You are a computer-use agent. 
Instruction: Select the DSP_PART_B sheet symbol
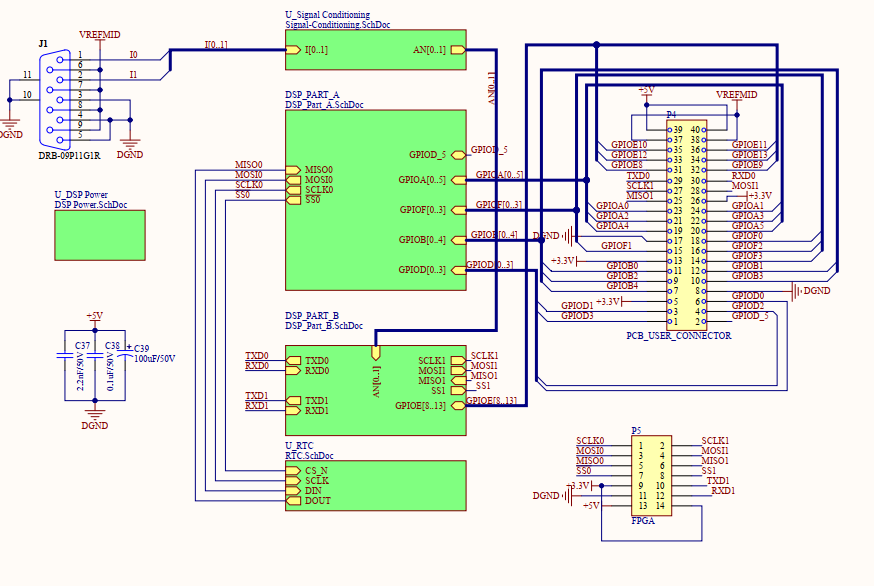coord(376,390)
